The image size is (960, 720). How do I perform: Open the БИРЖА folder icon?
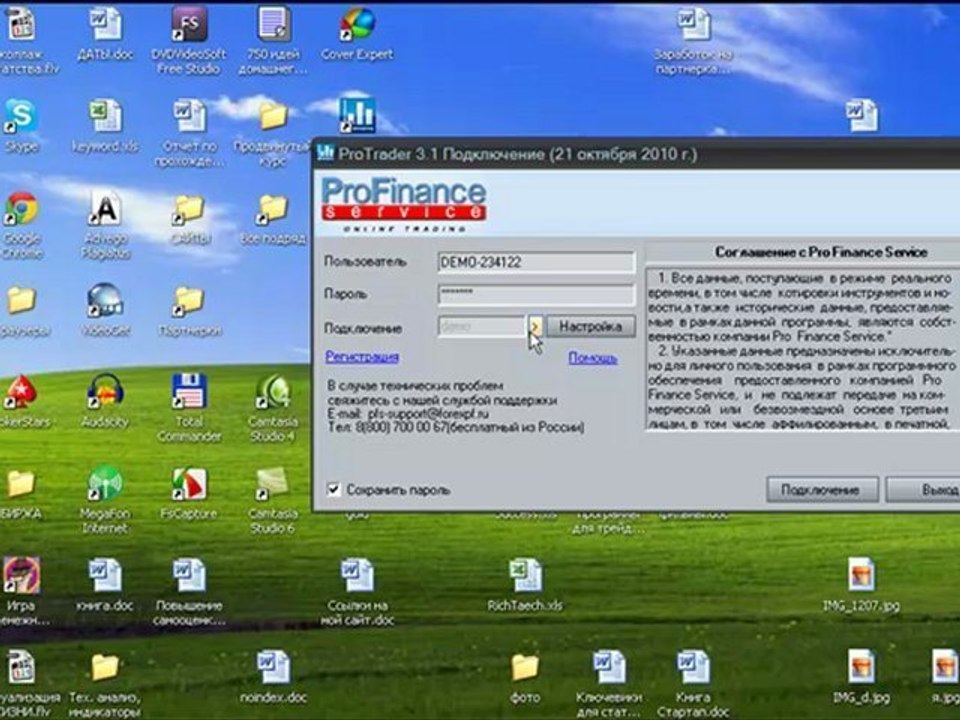(x=21, y=484)
